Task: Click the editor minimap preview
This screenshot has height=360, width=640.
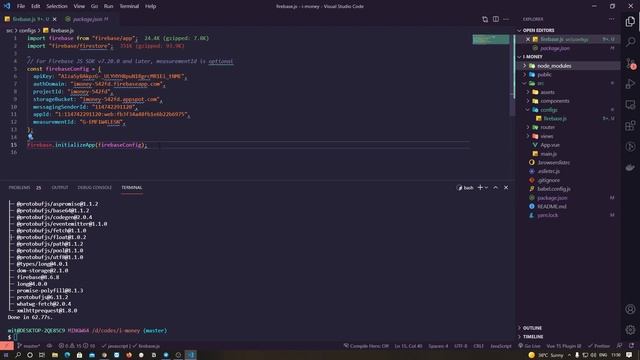Action: click(x=491, y=39)
